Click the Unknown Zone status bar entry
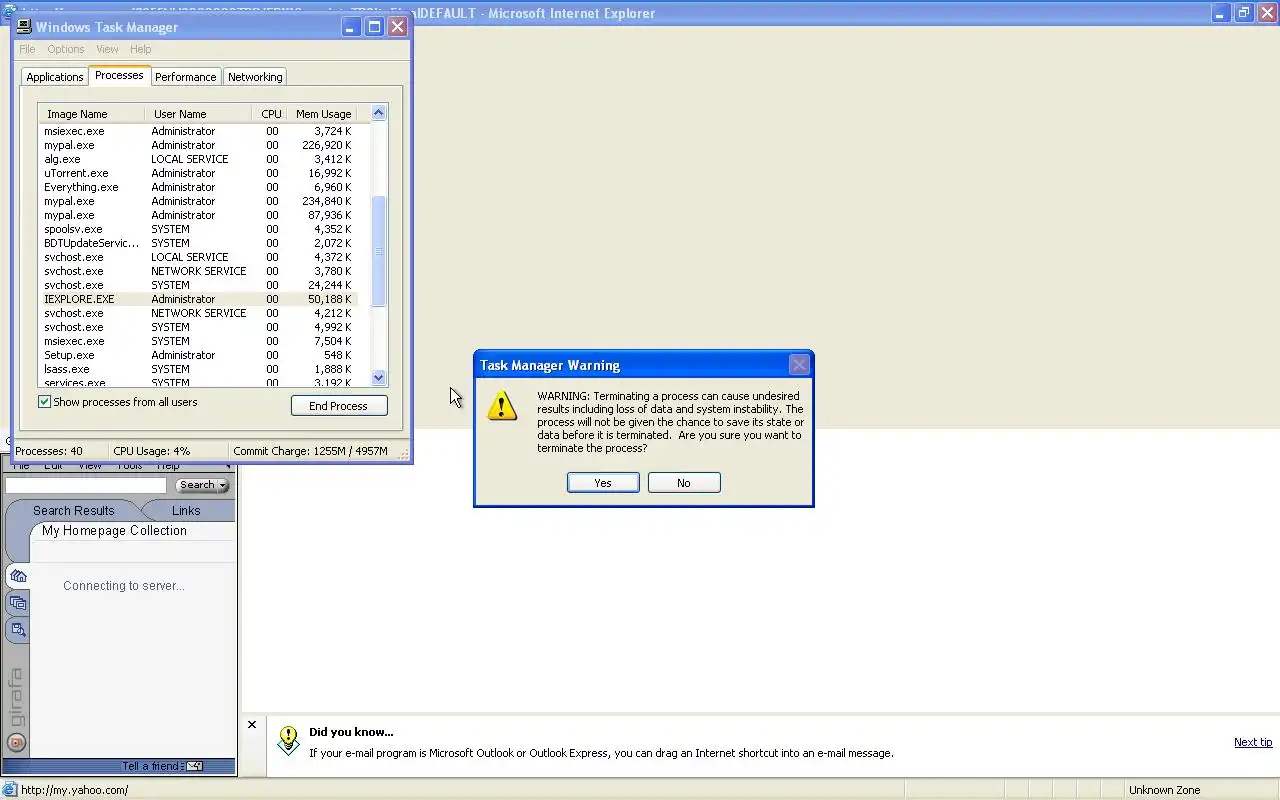This screenshot has height=800, width=1280. click(x=1164, y=790)
